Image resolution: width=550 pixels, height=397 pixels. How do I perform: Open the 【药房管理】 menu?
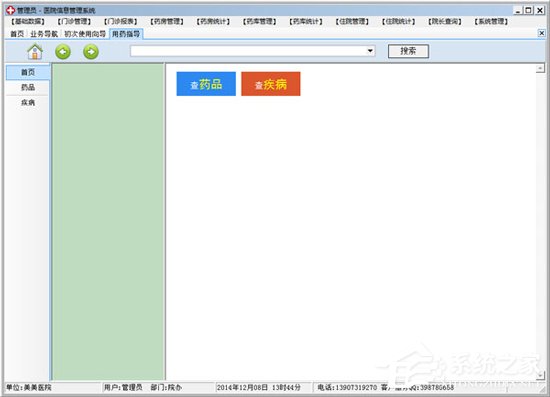pos(167,22)
